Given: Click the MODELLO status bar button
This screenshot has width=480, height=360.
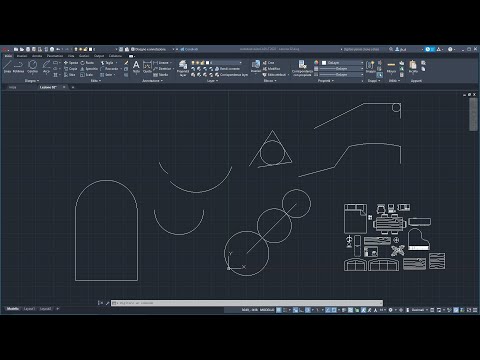Looking at the screenshot, I should pos(267,310).
